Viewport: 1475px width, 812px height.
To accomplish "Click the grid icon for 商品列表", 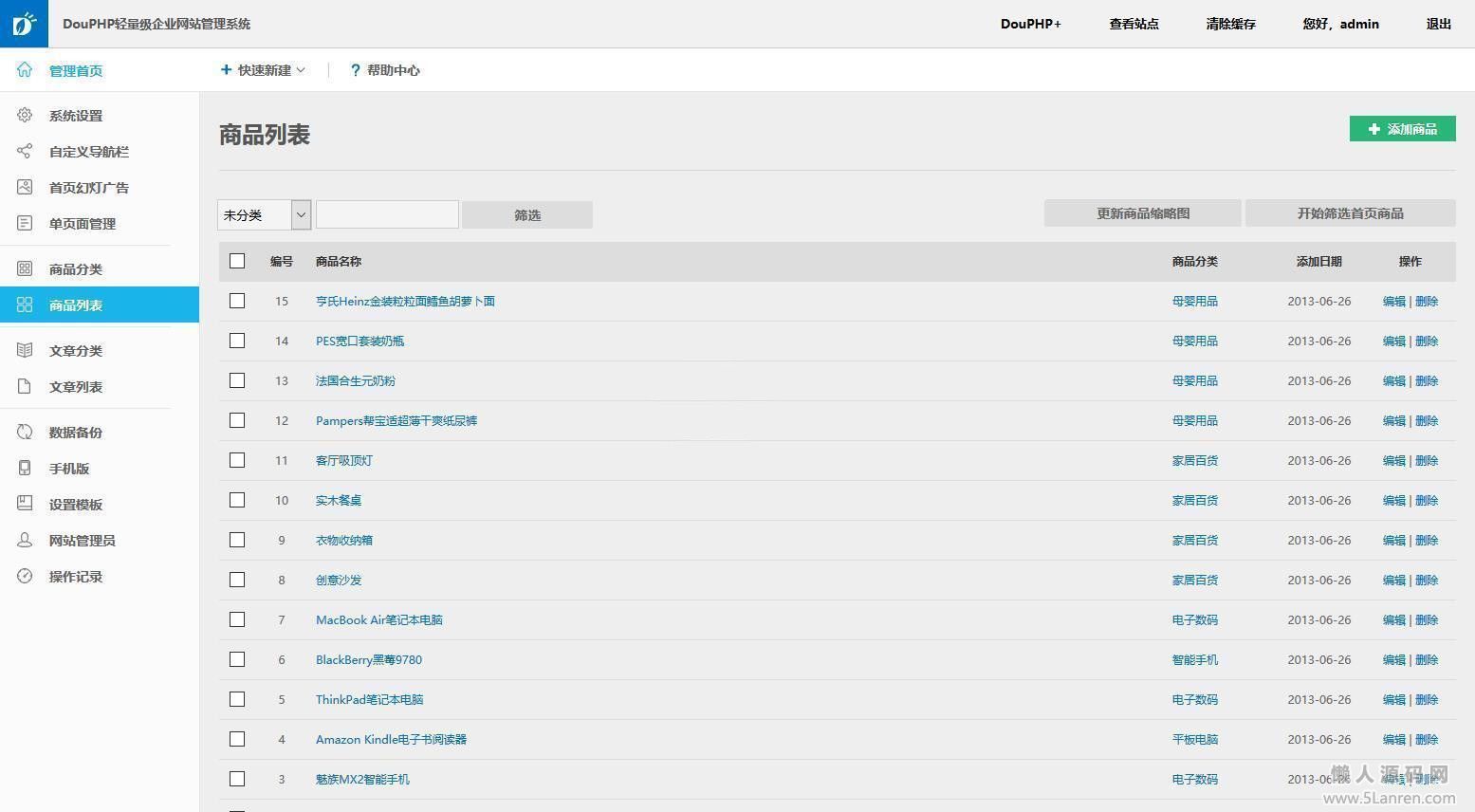I will [25, 305].
